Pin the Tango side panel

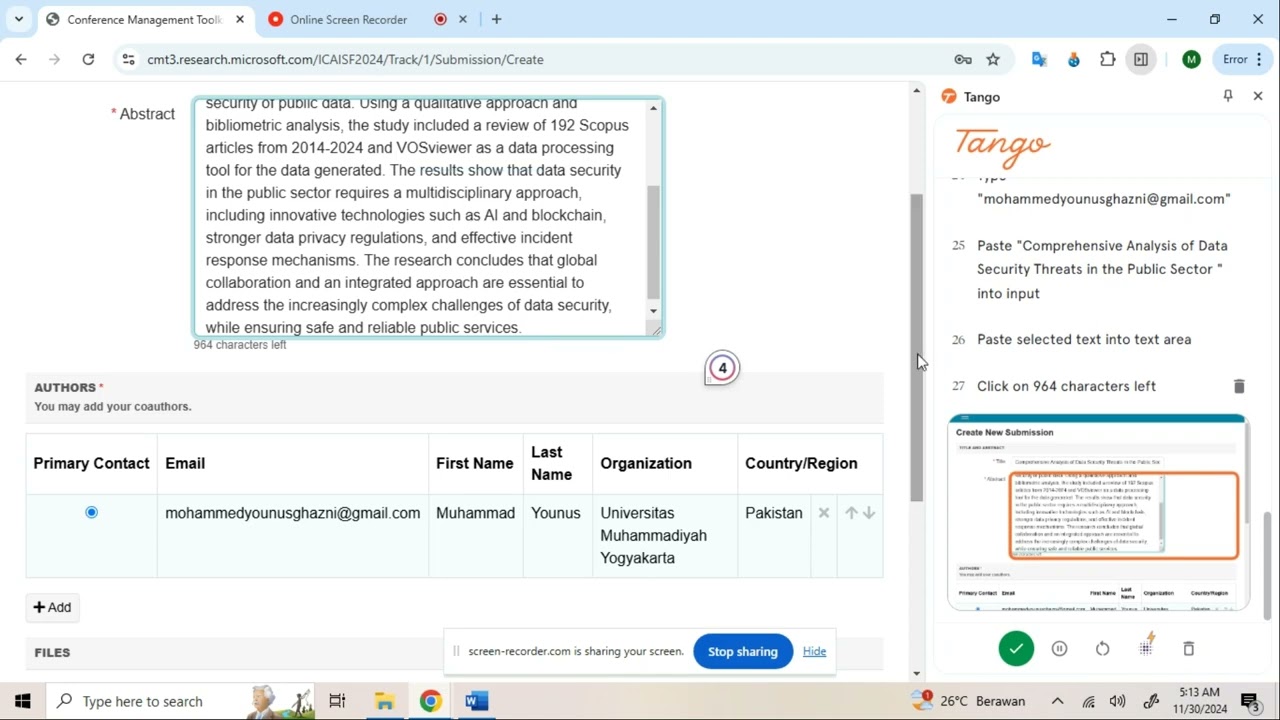click(1228, 96)
